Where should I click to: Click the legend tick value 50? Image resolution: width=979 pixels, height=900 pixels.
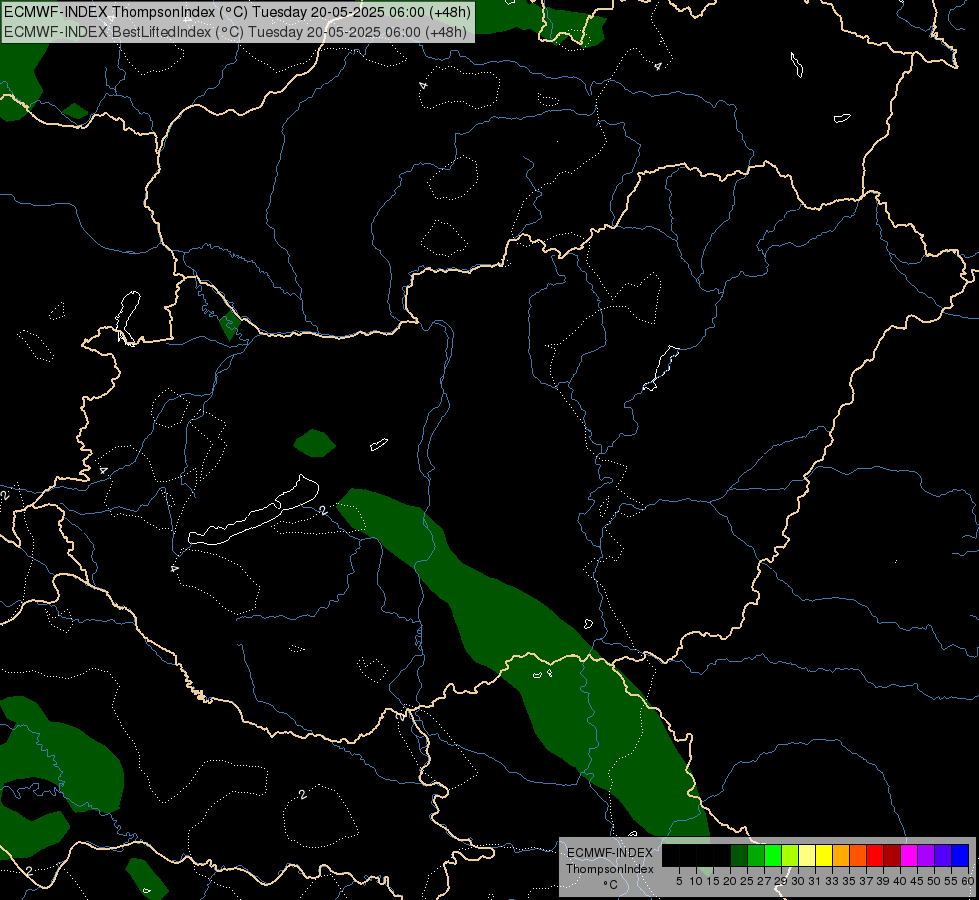pyautogui.click(x=935, y=881)
